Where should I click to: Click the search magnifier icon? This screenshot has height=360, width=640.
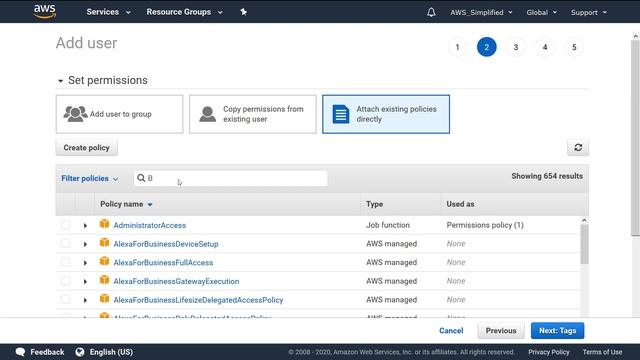[141, 178]
